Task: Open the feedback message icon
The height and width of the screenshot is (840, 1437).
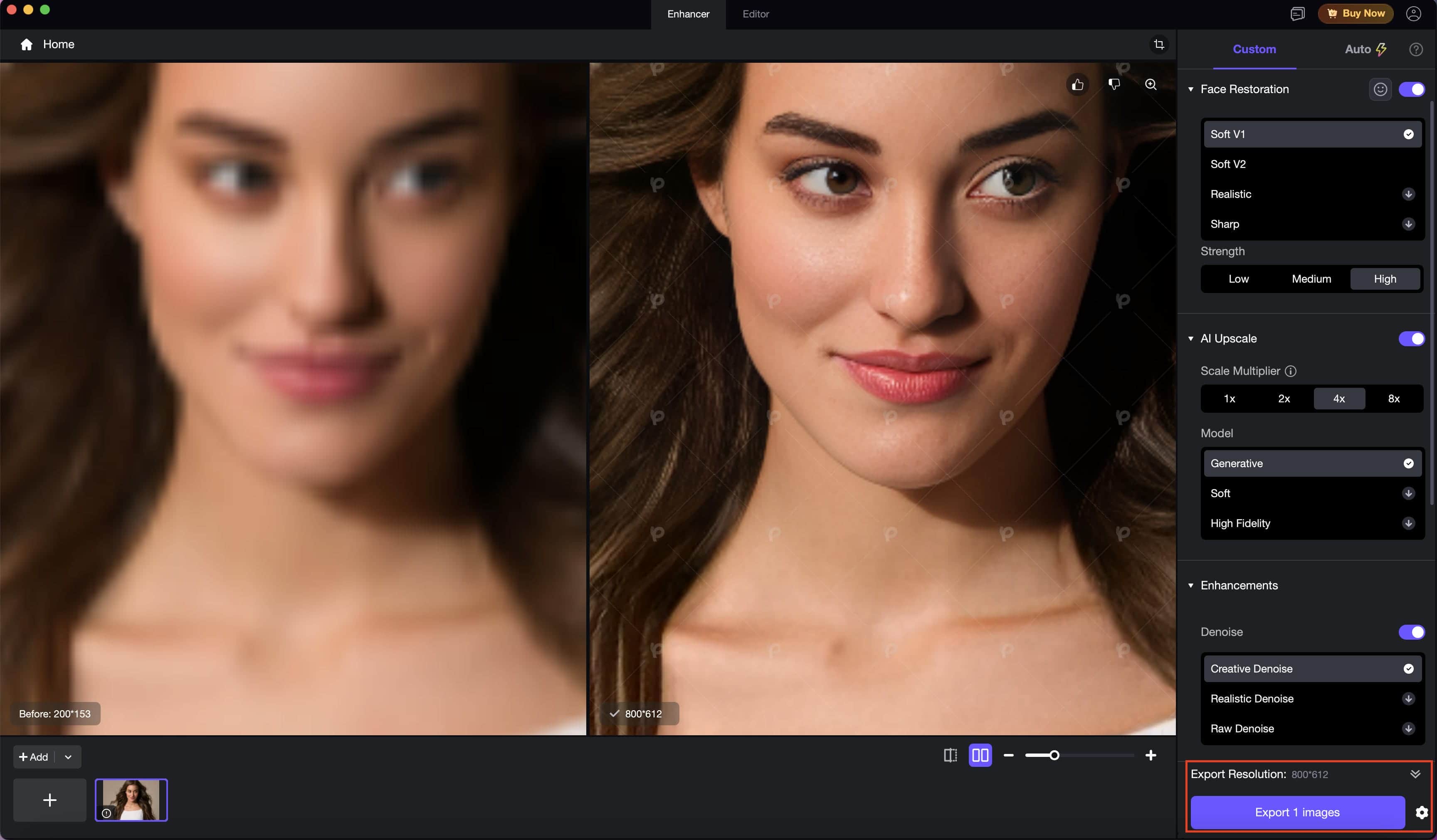Action: click(1297, 14)
